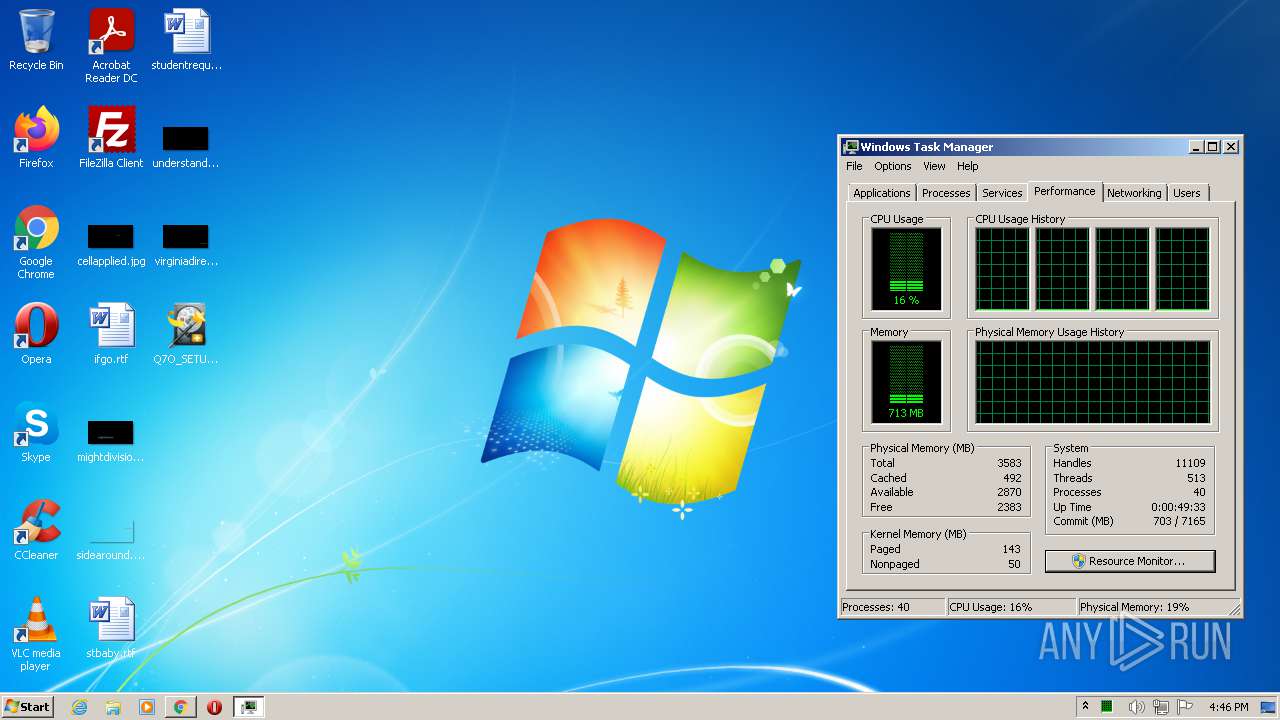Click the Memory 713 MB gauge
Image resolution: width=1280 pixels, height=720 pixels.
pyautogui.click(x=906, y=381)
